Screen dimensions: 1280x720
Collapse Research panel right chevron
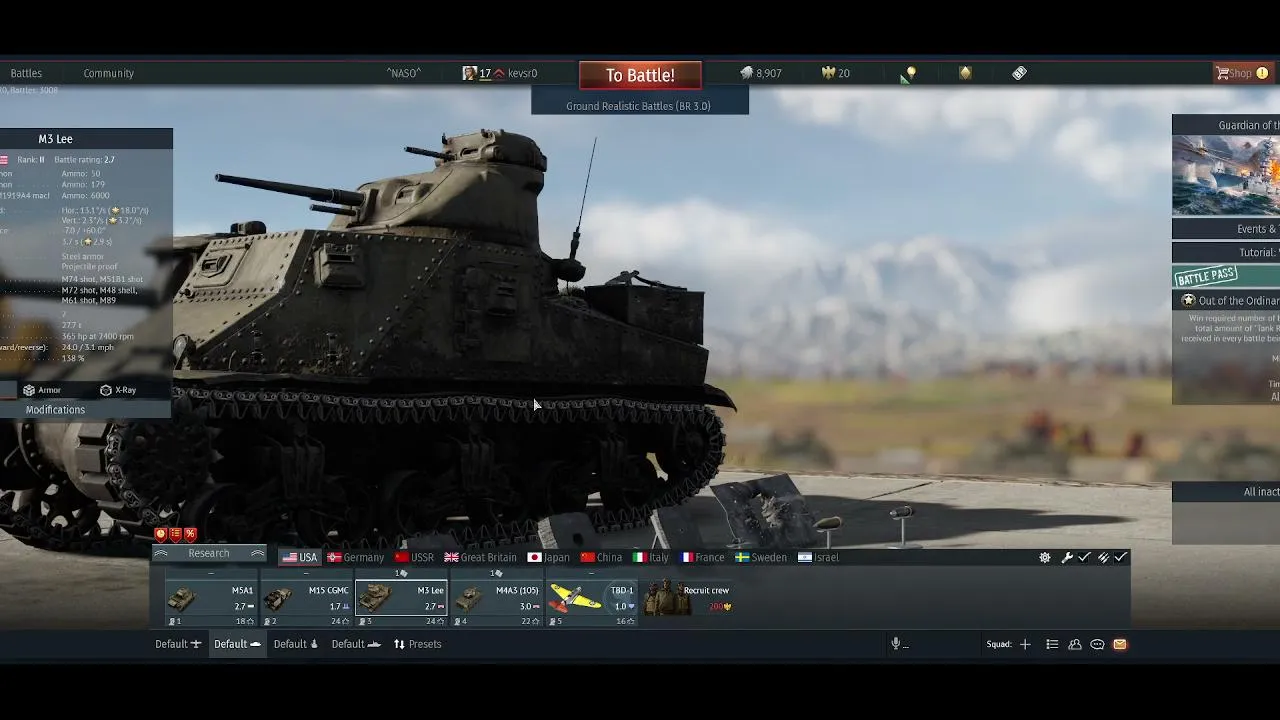pos(258,554)
